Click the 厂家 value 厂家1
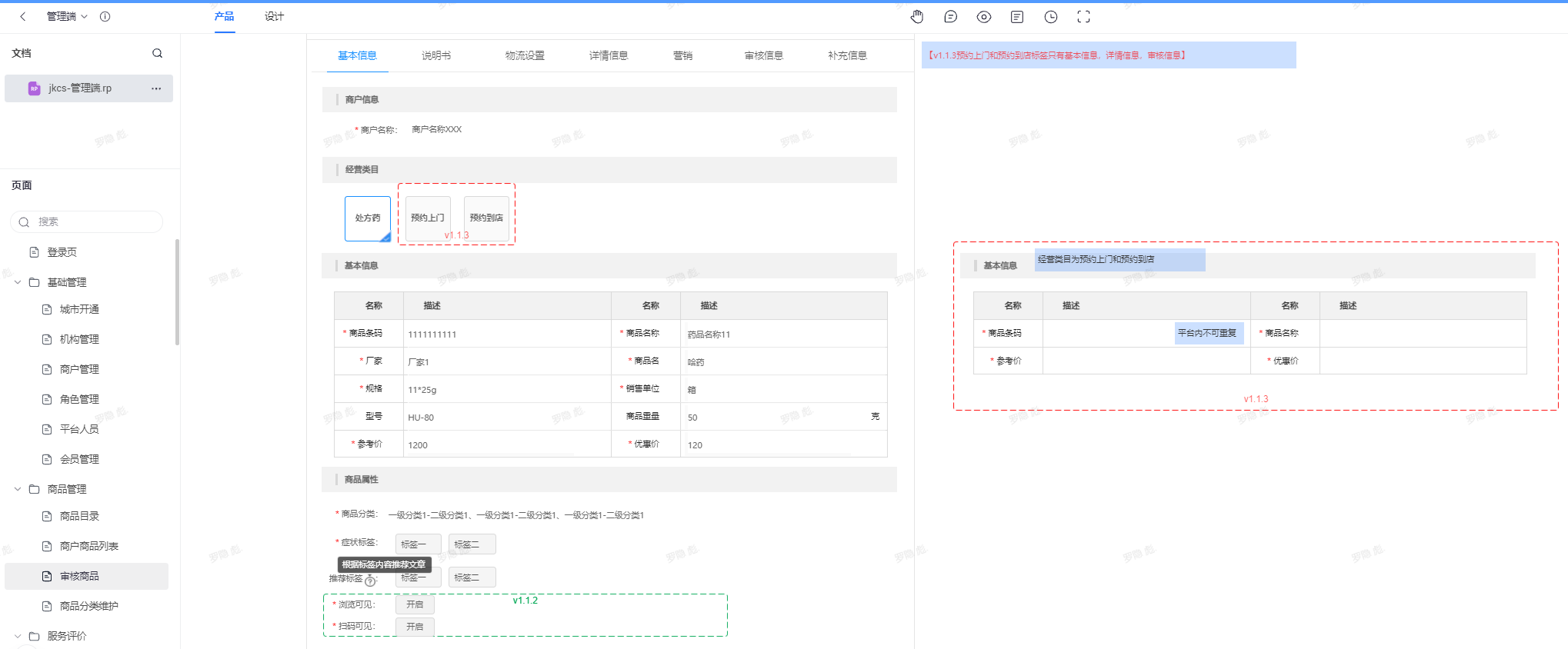The width and height of the screenshot is (1568, 649). 419,362
